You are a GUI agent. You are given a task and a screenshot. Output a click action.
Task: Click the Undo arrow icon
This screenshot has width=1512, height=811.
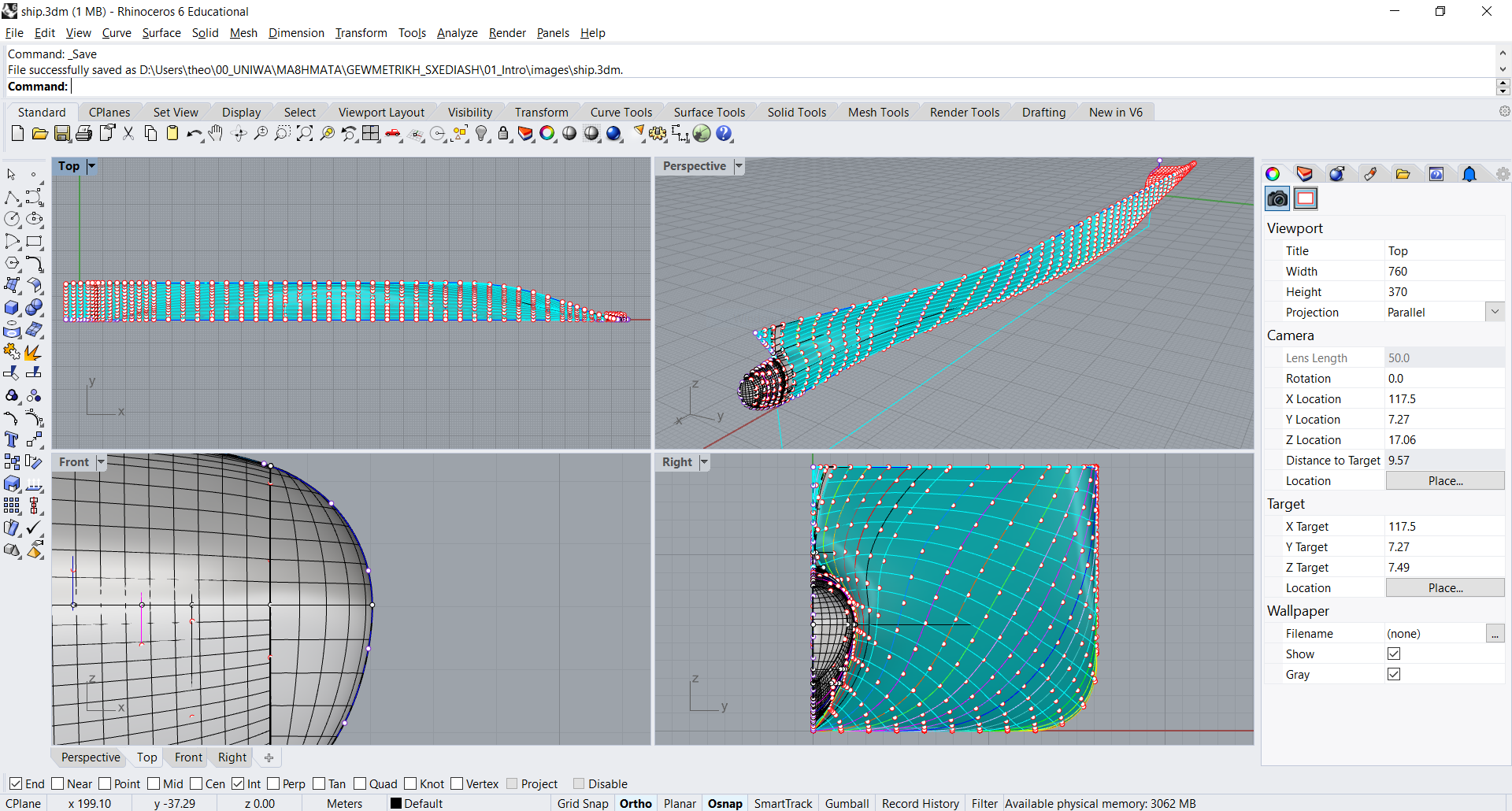click(x=194, y=134)
